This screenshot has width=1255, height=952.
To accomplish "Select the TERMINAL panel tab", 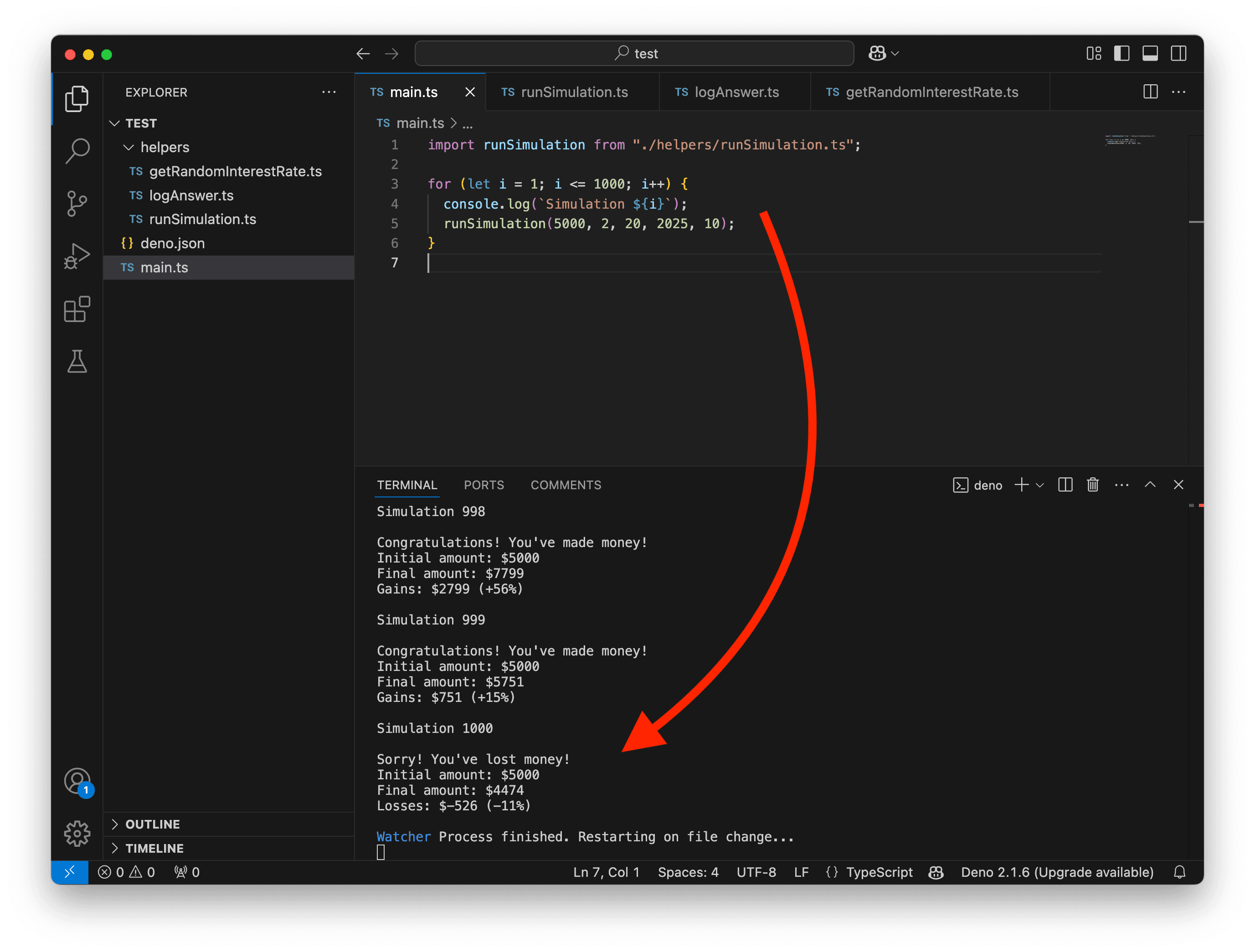I will [x=407, y=486].
